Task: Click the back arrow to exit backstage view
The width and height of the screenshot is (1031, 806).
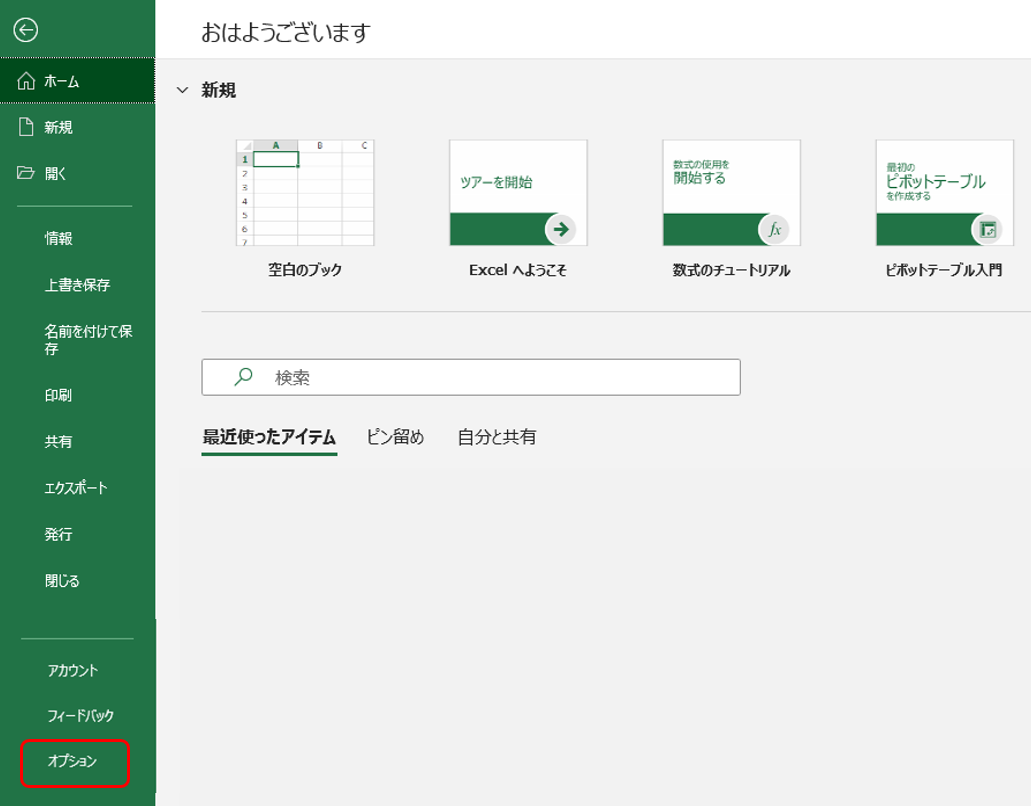Action: [x=28, y=30]
